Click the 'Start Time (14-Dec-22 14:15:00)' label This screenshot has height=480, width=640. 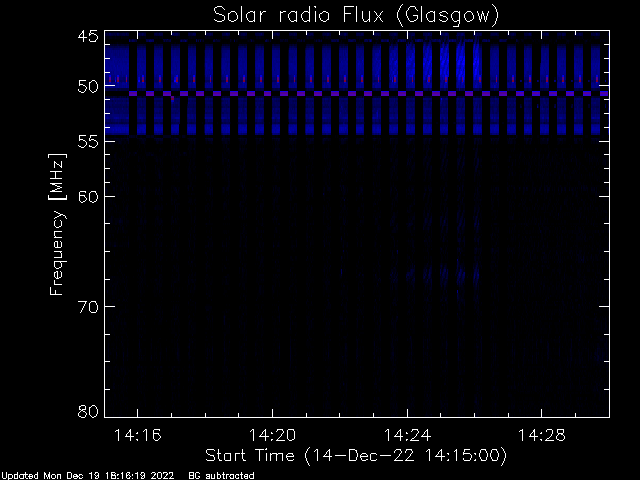click(356, 456)
